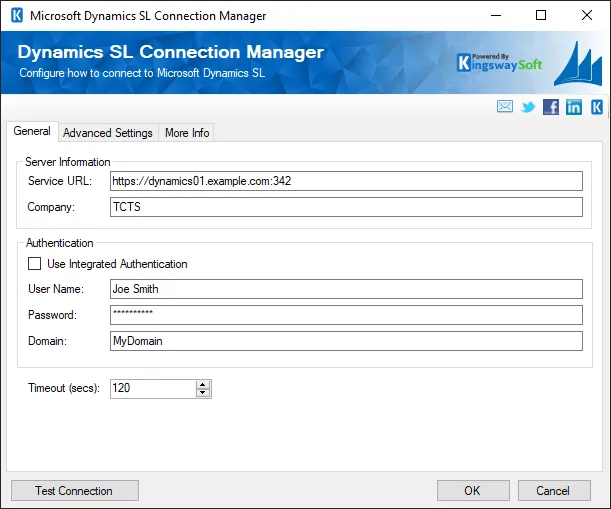Open the LinkedIn icon link
The image size is (611, 509).
pyautogui.click(x=574, y=107)
